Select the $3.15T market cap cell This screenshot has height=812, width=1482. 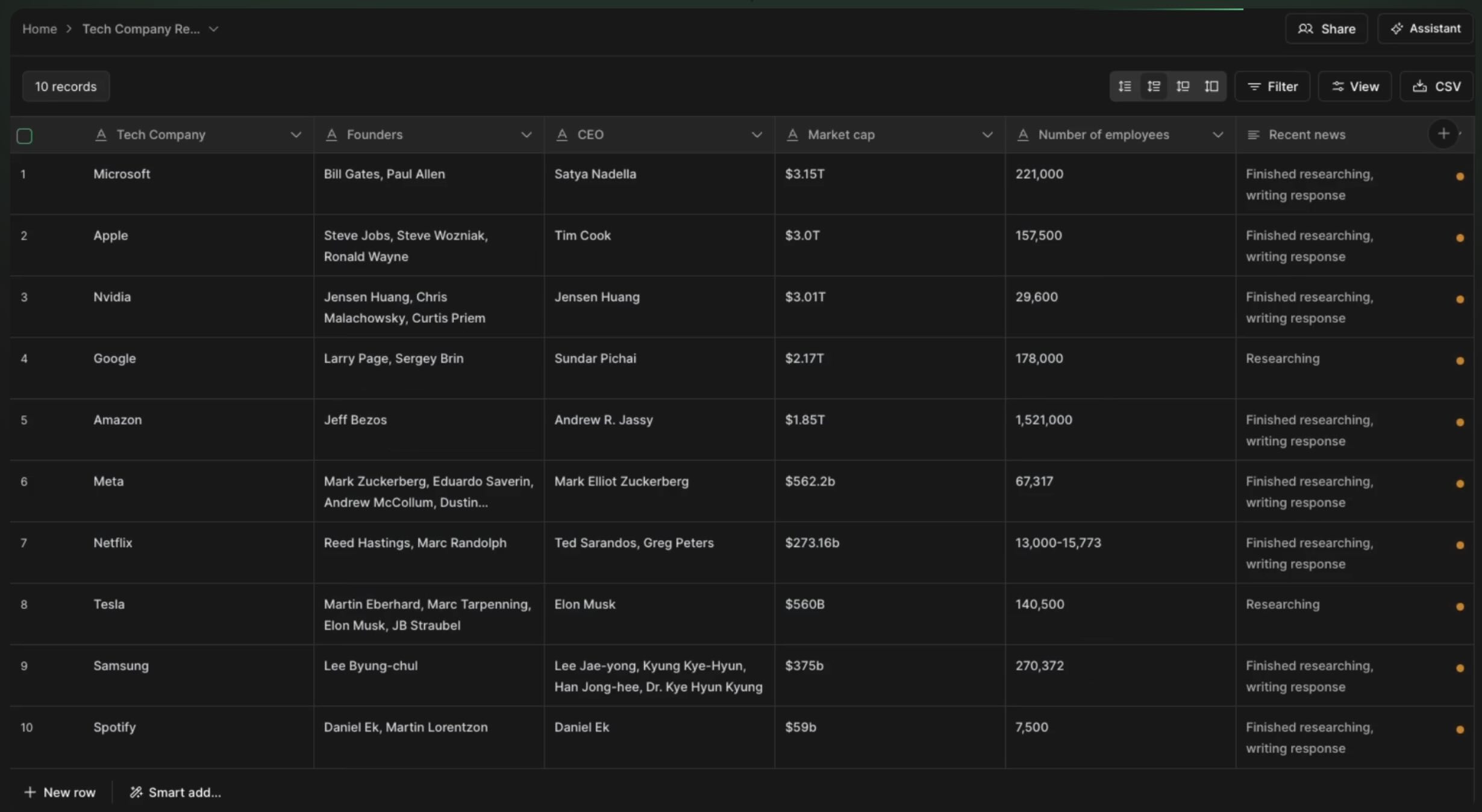[890, 184]
